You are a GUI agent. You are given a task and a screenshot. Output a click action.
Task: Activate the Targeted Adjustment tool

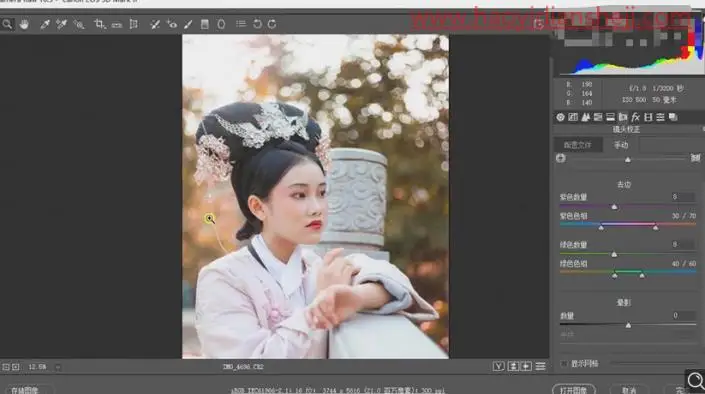tap(79, 24)
